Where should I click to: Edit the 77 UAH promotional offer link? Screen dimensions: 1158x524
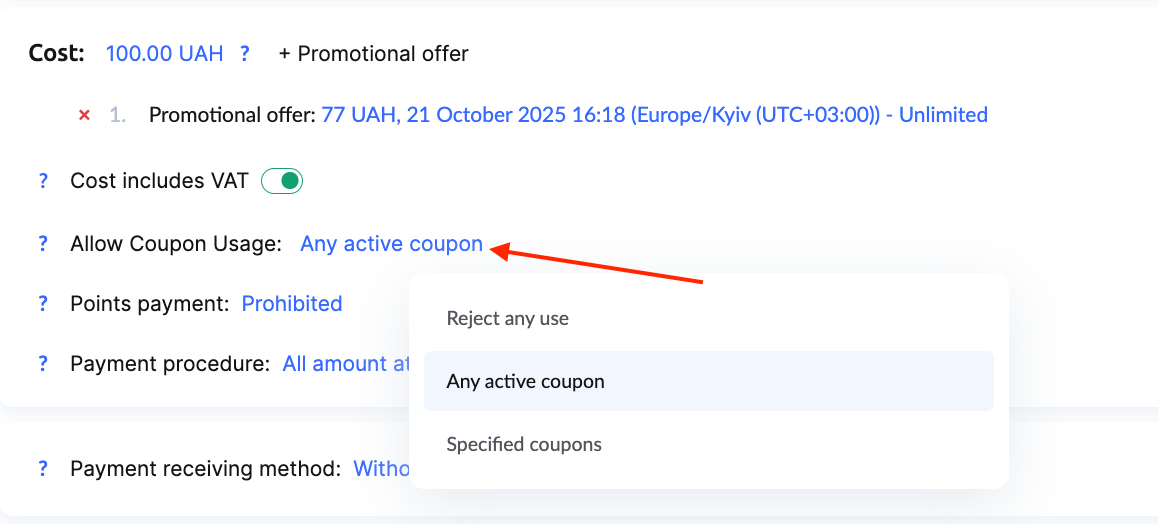[654, 115]
